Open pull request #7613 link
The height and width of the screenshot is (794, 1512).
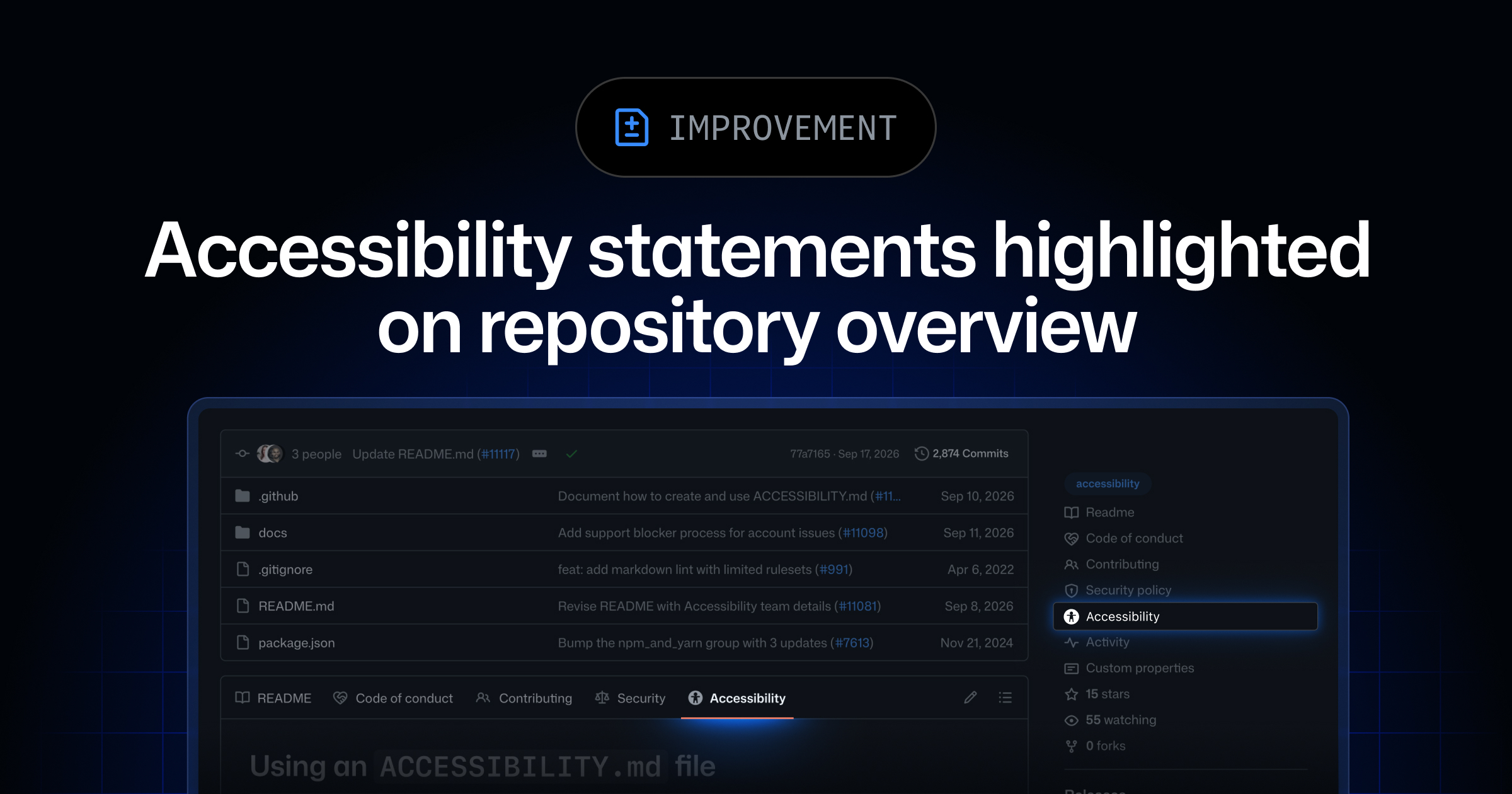(x=852, y=643)
